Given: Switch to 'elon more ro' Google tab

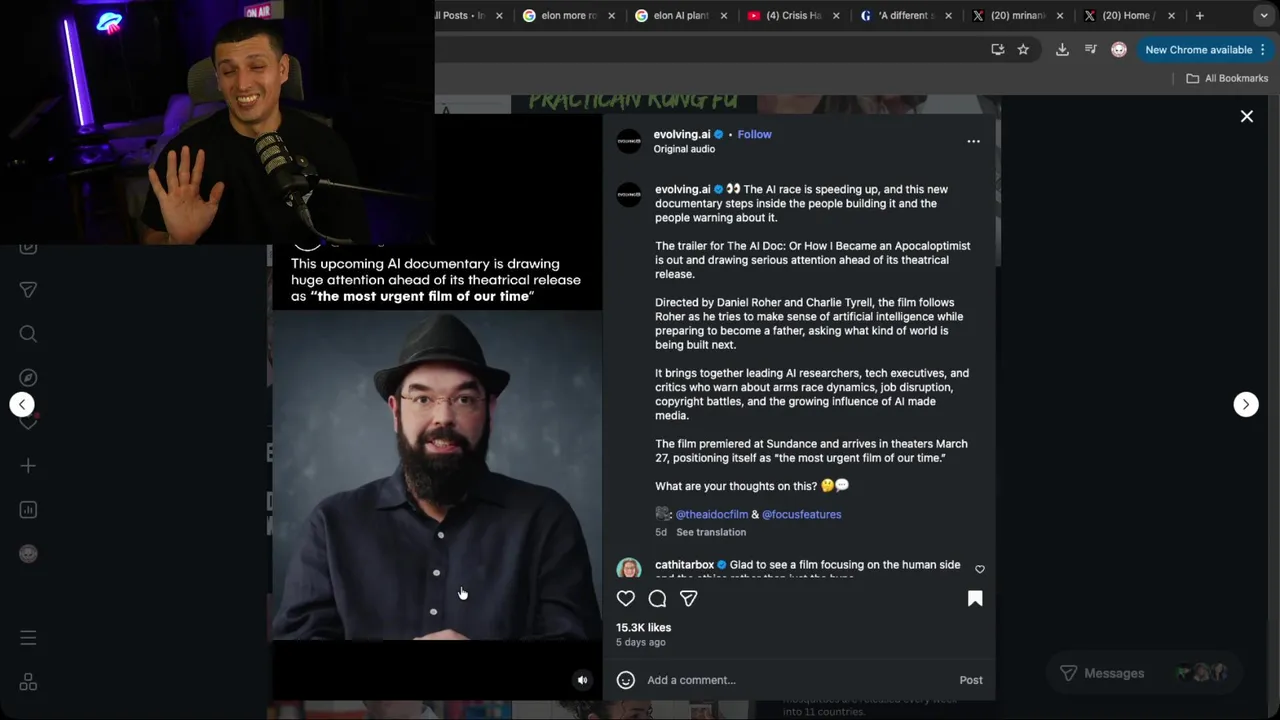Looking at the screenshot, I should point(569,16).
